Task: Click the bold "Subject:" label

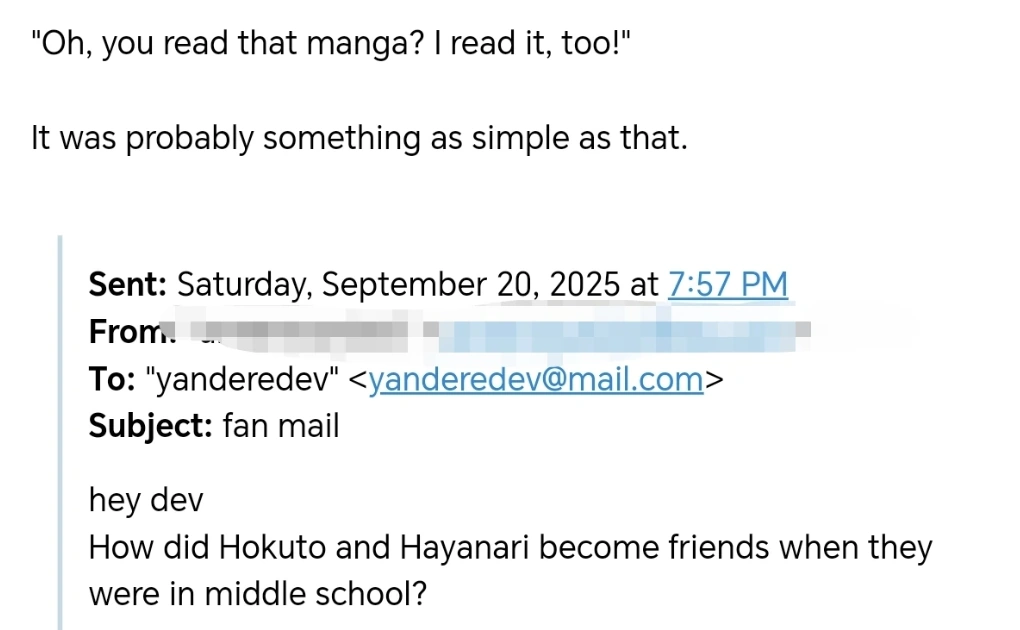Action: click(x=150, y=427)
